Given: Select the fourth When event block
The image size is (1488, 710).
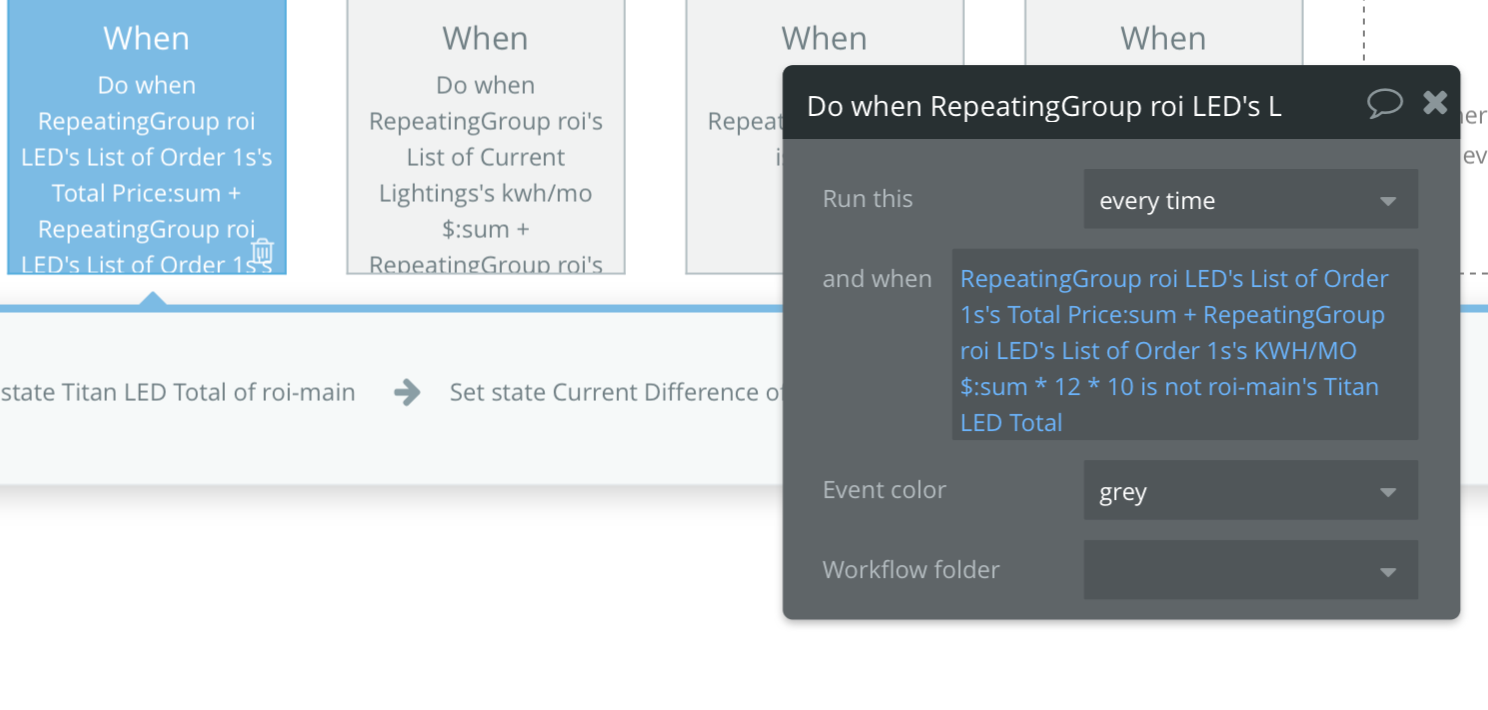Looking at the screenshot, I should pos(1163,40).
